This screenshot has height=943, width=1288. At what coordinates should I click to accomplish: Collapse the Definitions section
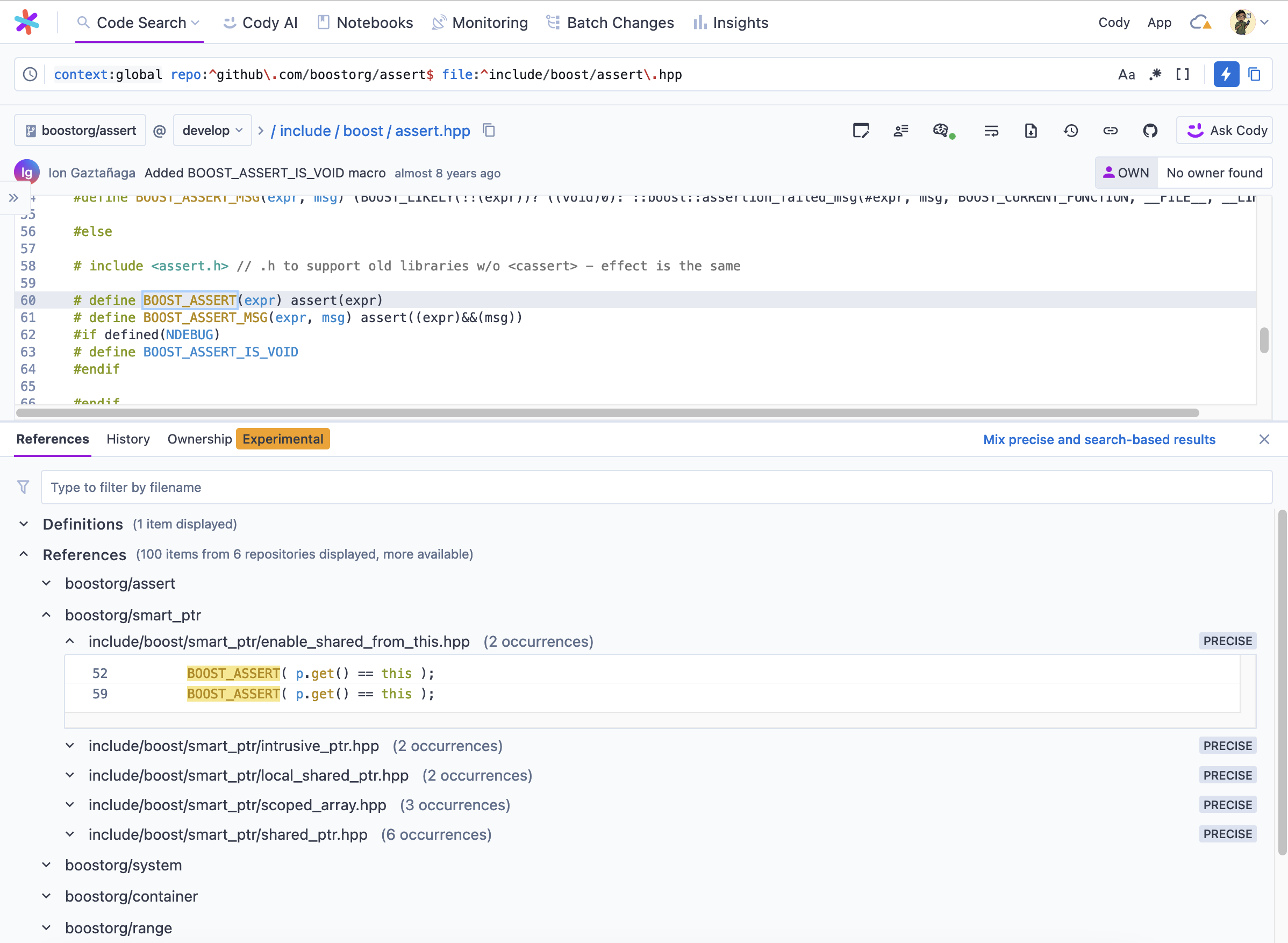pyautogui.click(x=24, y=524)
